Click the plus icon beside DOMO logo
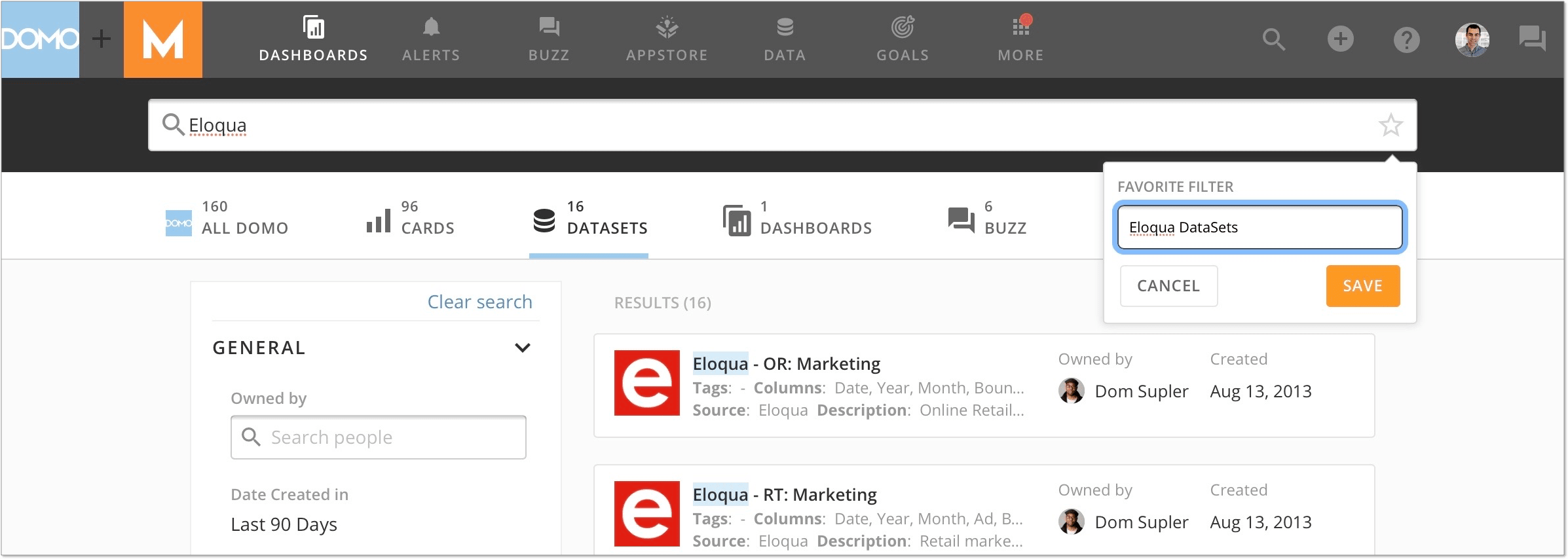1568x559 pixels. click(102, 39)
